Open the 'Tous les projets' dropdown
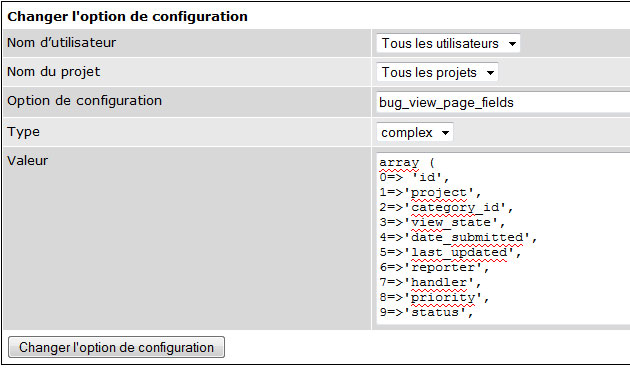The height and width of the screenshot is (372, 630). click(x=437, y=72)
